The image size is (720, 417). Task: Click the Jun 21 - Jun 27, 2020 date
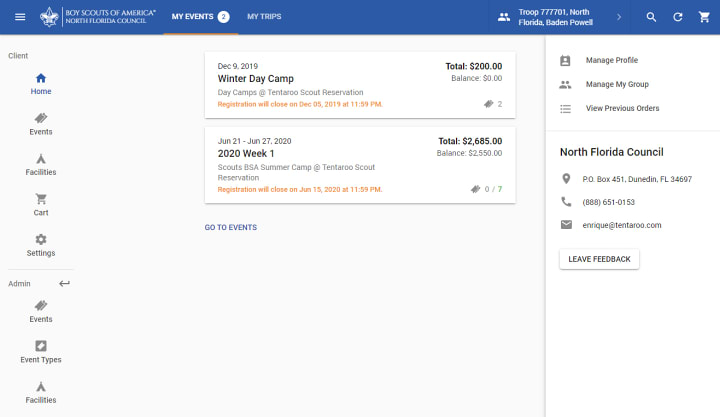pos(254,141)
